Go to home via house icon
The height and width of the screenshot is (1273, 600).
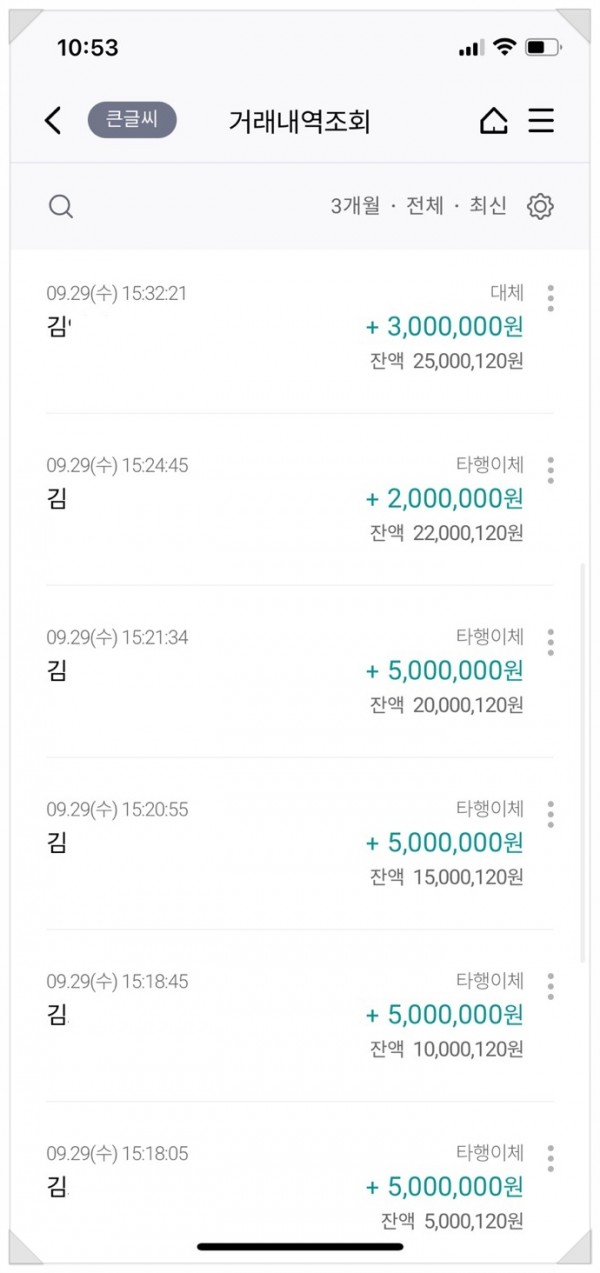[x=493, y=121]
